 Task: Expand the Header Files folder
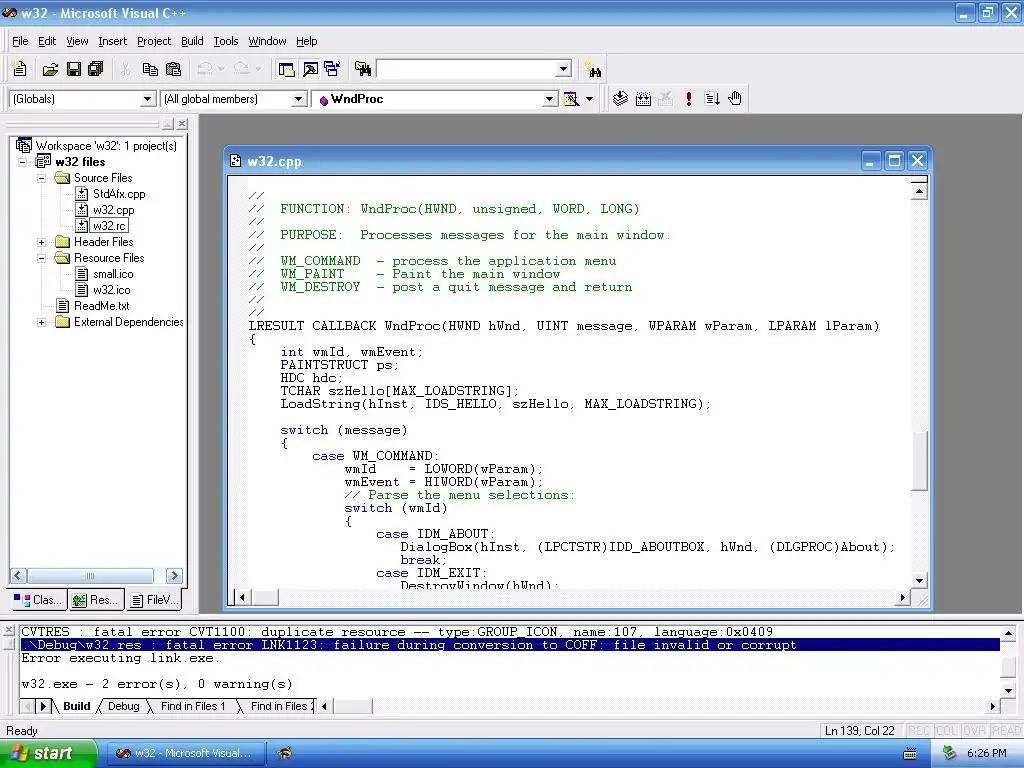click(42, 242)
